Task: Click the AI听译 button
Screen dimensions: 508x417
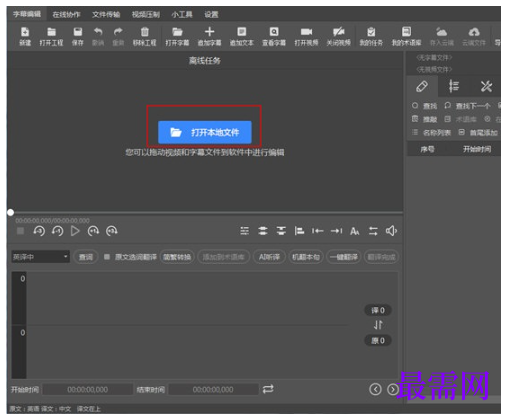Action: tap(269, 257)
